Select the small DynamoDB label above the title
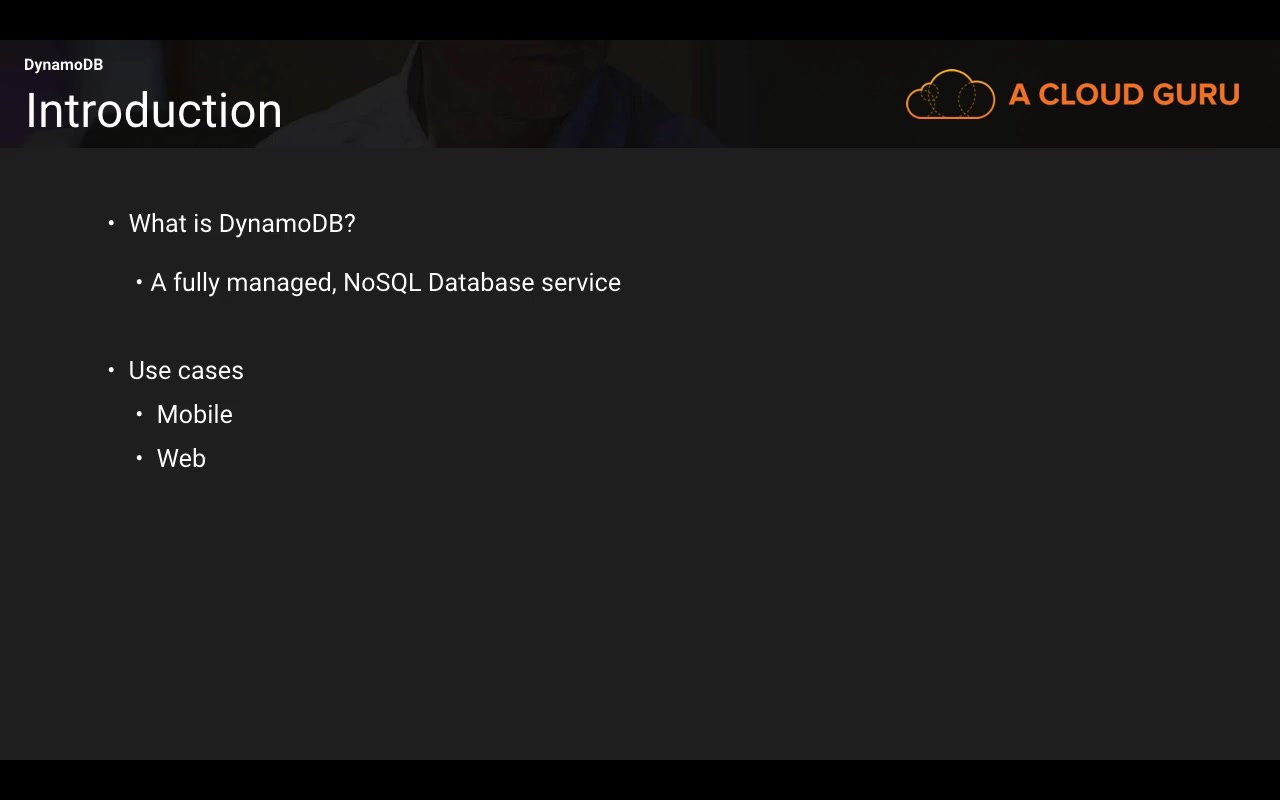This screenshot has height=800, width=1280. click(x=63, y=65)
